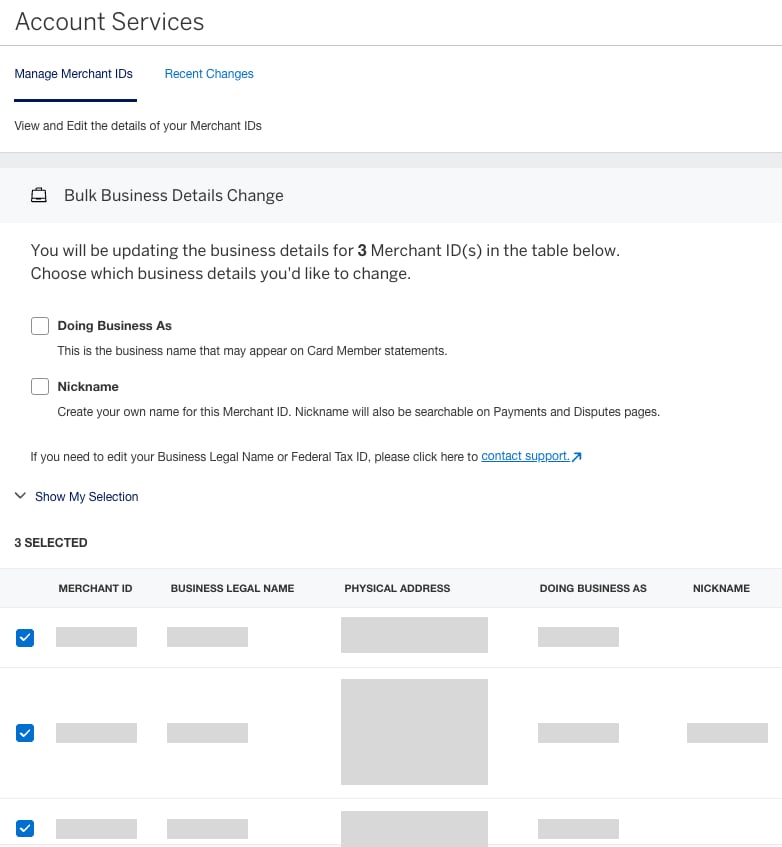The width and height of the screenshot is (782, 847).
Task: Enable the Nickname checkbox
Action: tap(40, 386)
